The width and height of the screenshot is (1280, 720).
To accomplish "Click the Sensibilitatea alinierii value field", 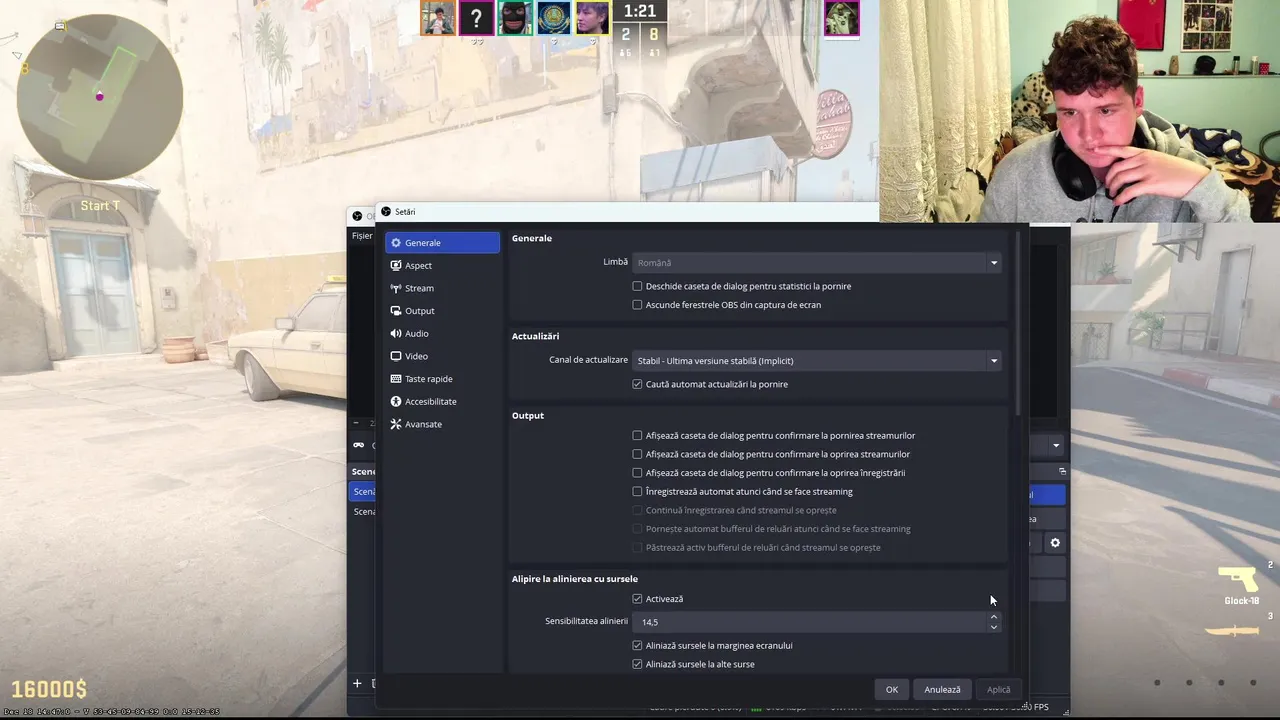I will (x=810, y=622).
